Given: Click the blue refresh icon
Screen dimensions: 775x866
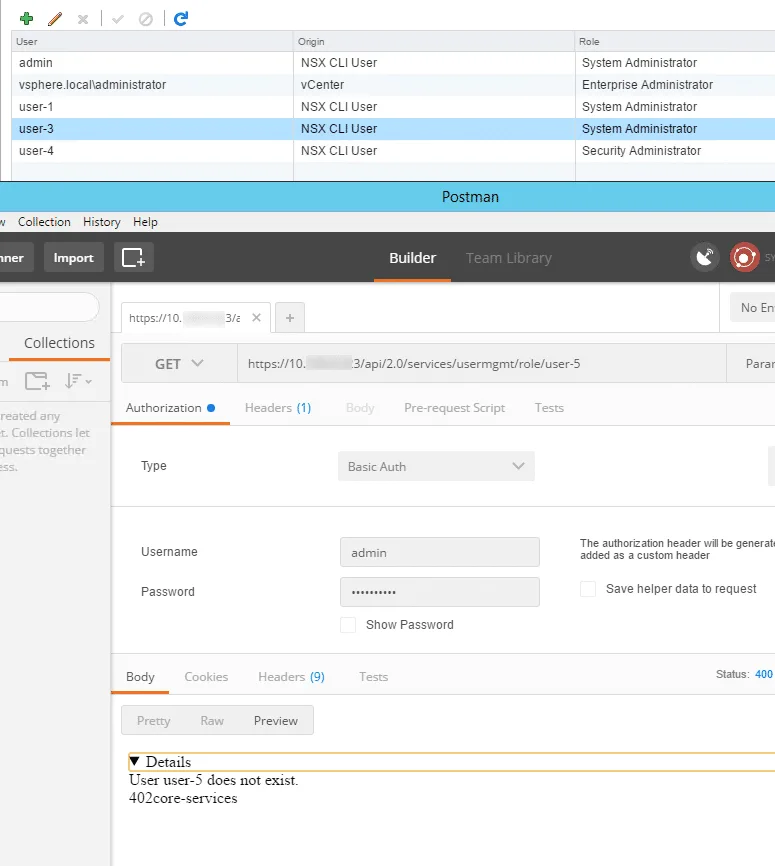Looking at the screenshot, I should click(180, 18).
